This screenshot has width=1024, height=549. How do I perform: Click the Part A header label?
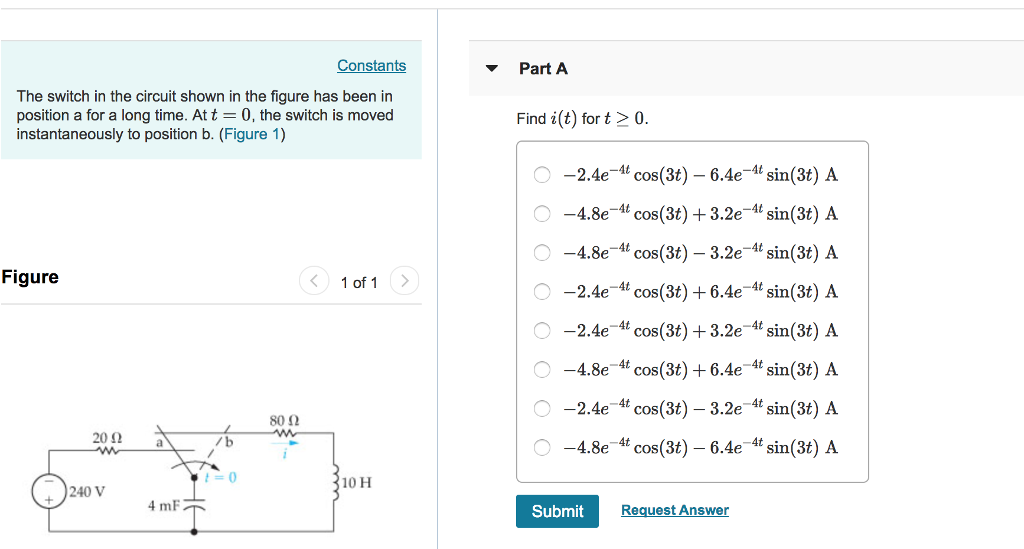pos(543,69)
